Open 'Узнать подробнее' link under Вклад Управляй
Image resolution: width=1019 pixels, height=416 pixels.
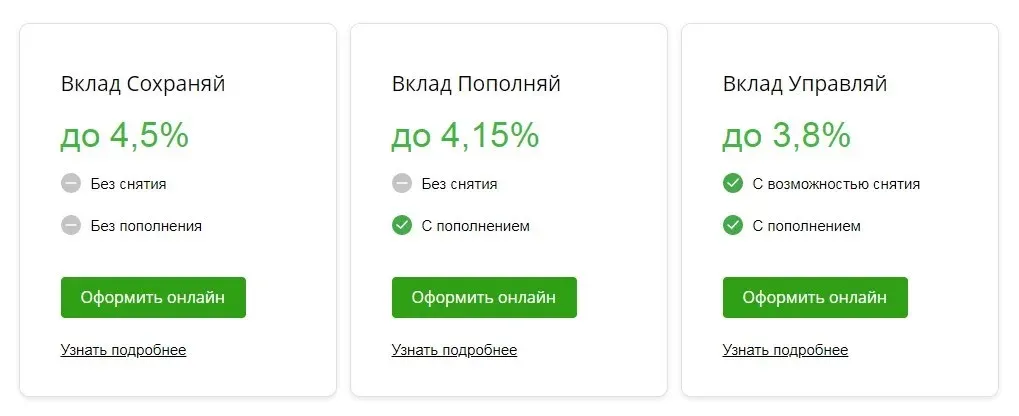(785, 350)
